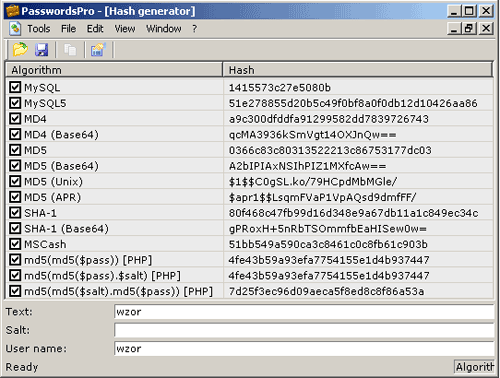Screen dimensions: 500x378
Task: Uncheck the MySQL algorithm checkbox
Action: tap(15, 87)
